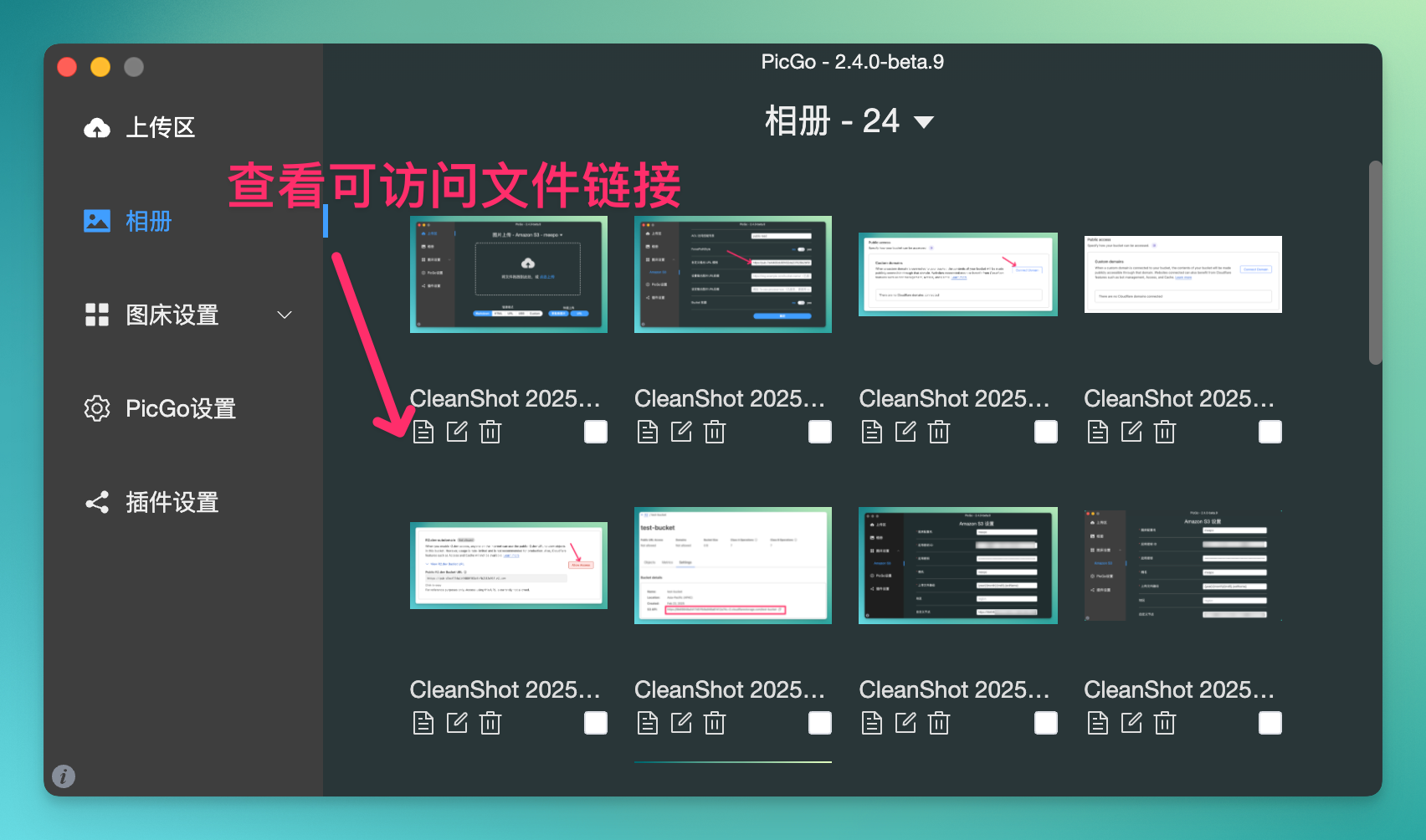Select top row's fourth card checkbox
1426x840 pixels.
pyautogui.click(x=1270, y=432)
